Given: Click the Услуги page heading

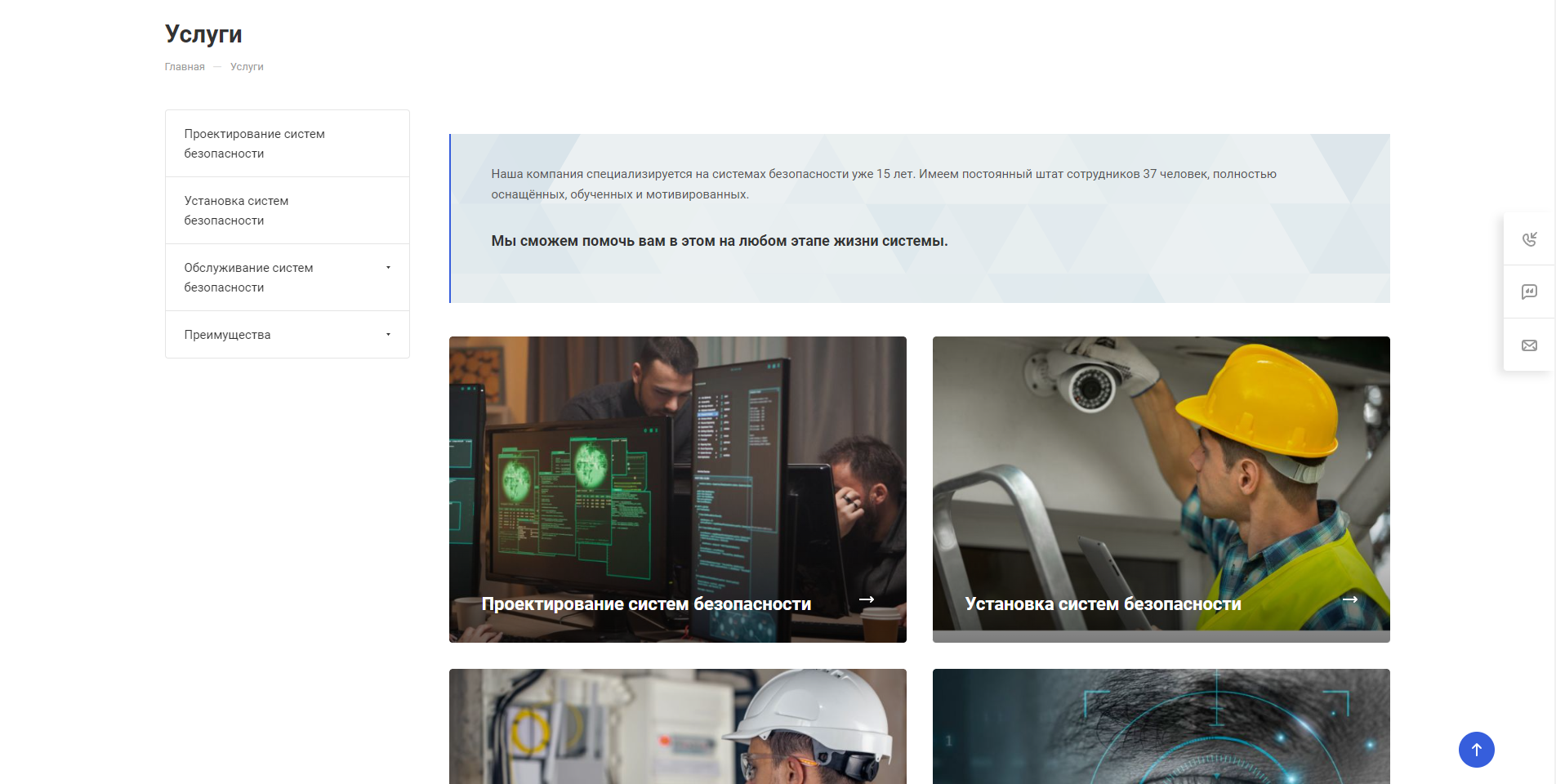Looking at the screenshot, I should point(203,33).
